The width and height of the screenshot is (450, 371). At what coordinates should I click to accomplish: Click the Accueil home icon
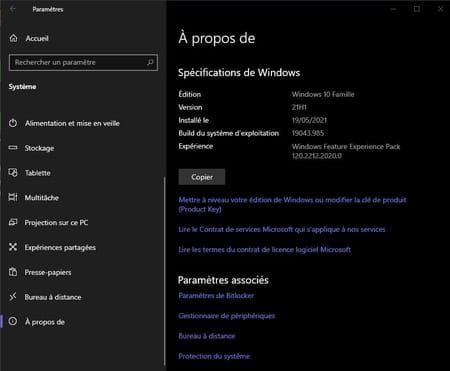13,38
